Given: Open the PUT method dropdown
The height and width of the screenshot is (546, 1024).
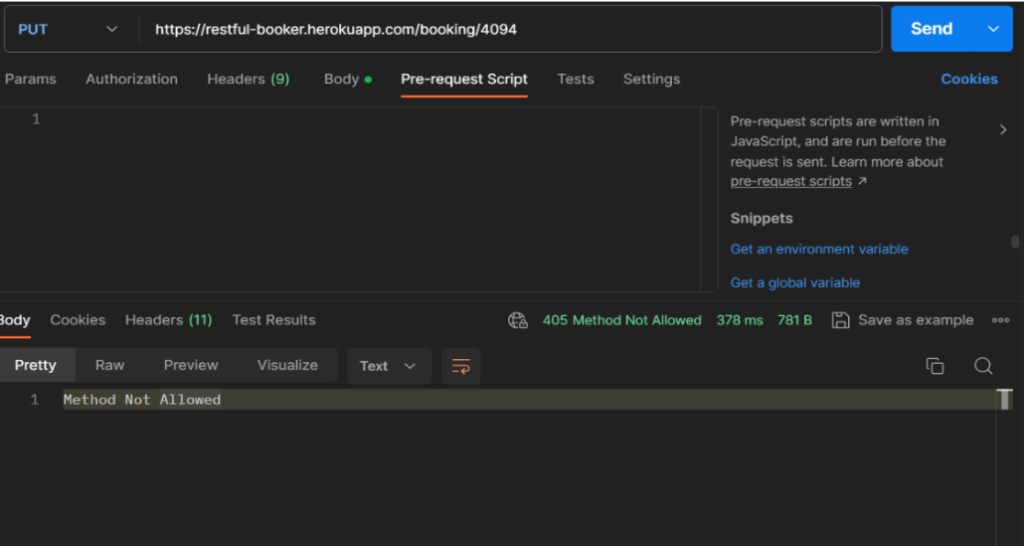Looking at the screenshot, I should 68,29.
